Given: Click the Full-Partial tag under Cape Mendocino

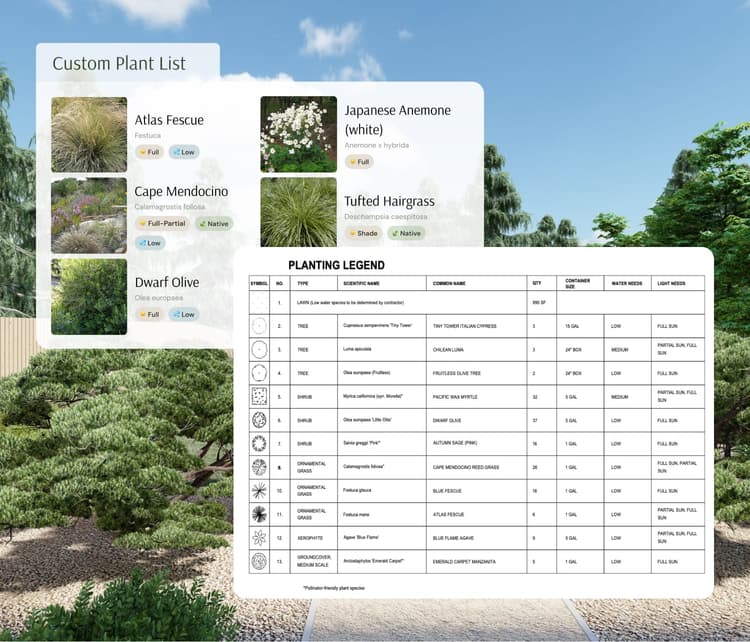Looking at the screenshot, I should (162, 223).
